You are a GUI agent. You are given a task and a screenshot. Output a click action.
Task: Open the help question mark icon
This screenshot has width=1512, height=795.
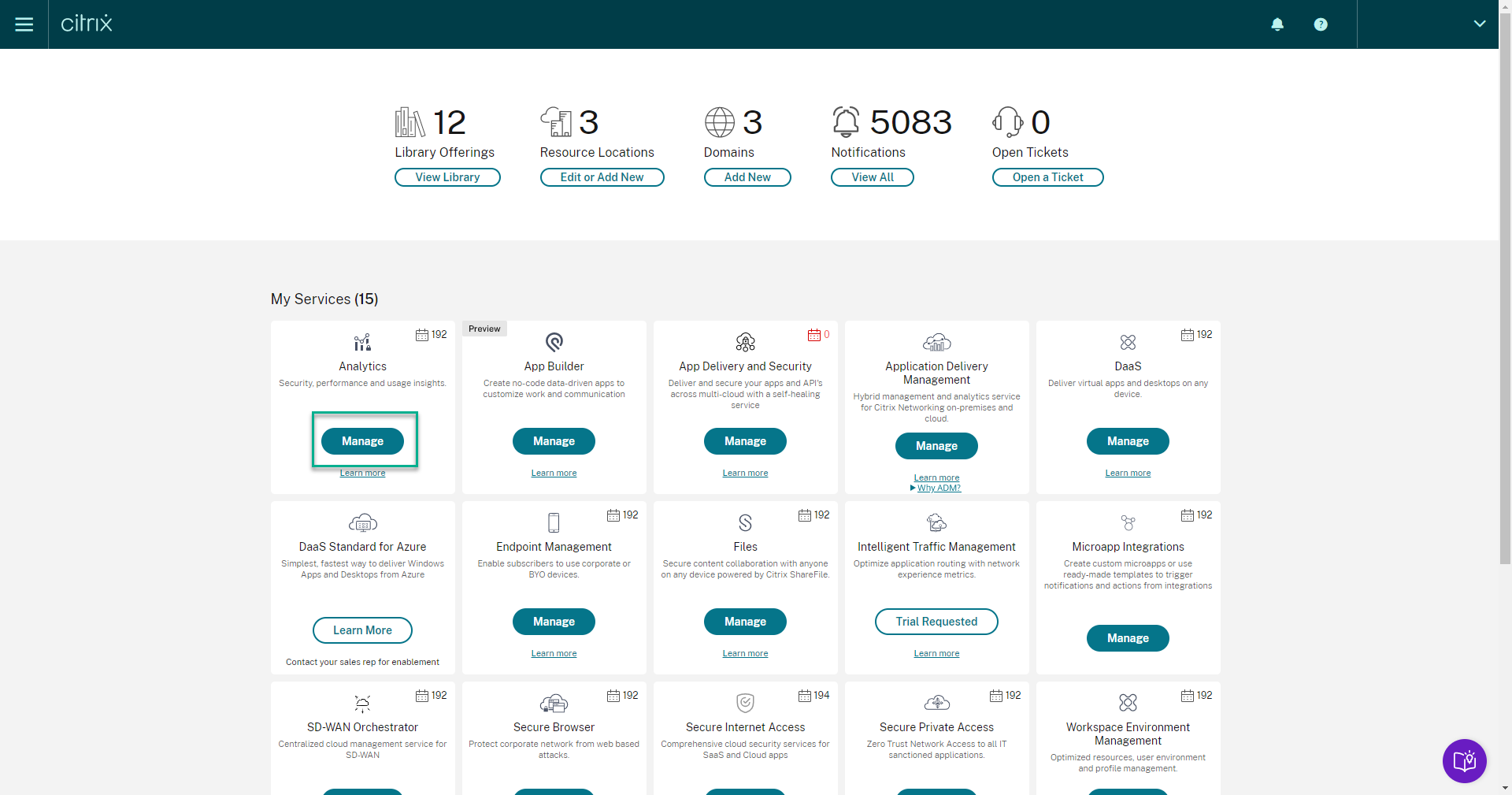coord(1321,24)
